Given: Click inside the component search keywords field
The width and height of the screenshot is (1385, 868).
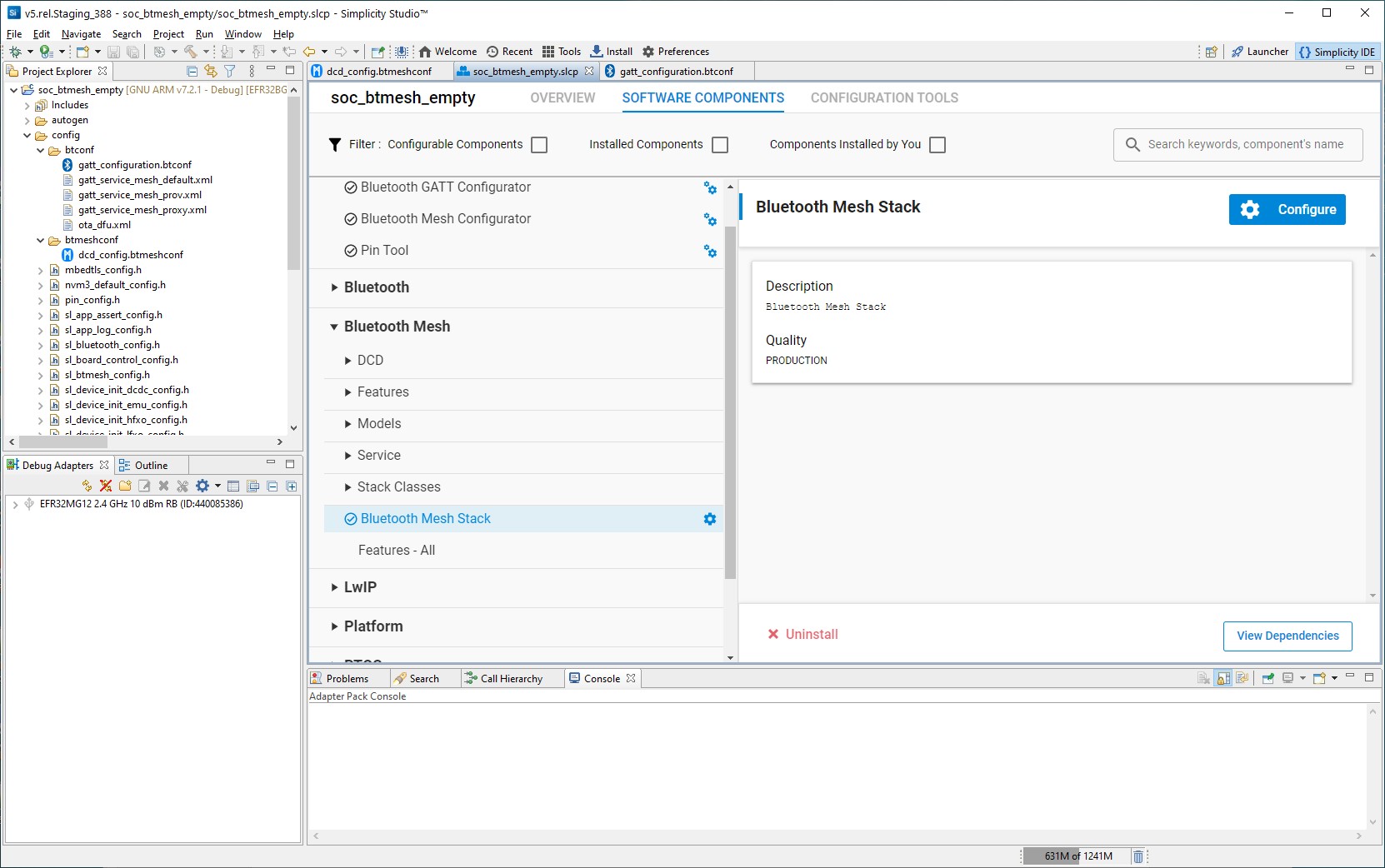Looking at the screenshot, I should tap(1237, 144).
